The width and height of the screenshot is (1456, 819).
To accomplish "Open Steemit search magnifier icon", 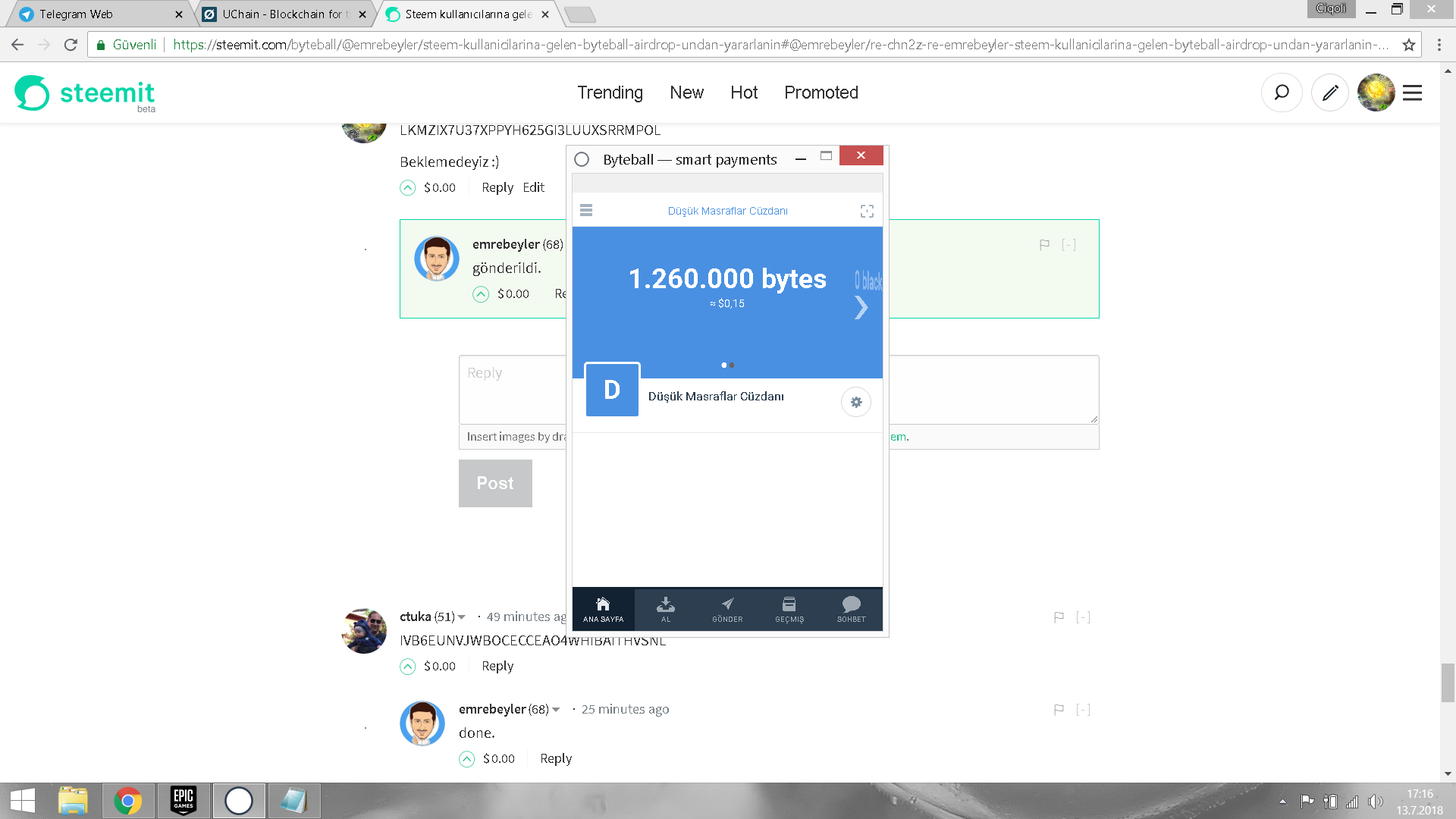I will pyautogui.click(x=1281, y=93).
